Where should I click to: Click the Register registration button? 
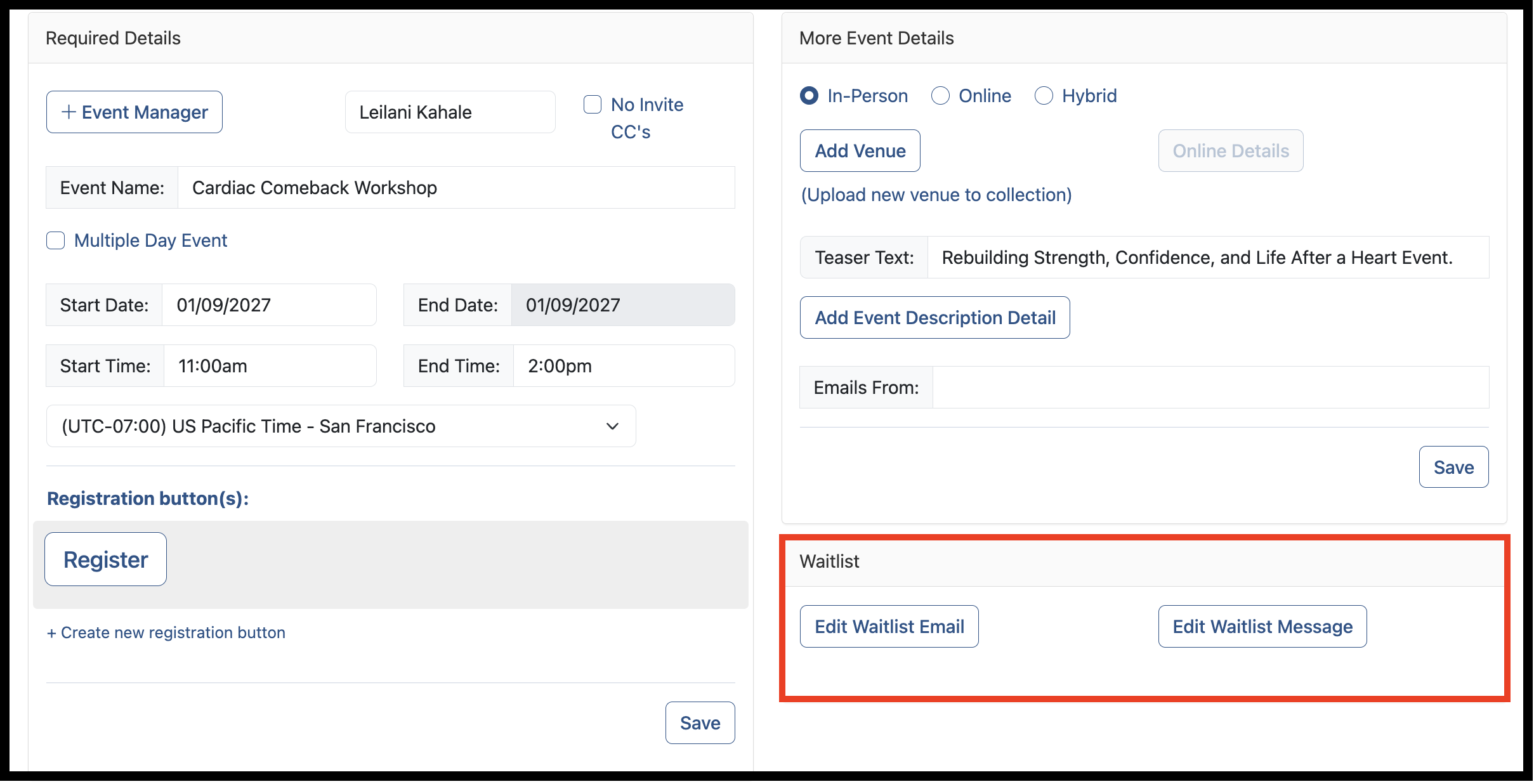point(105,559)
